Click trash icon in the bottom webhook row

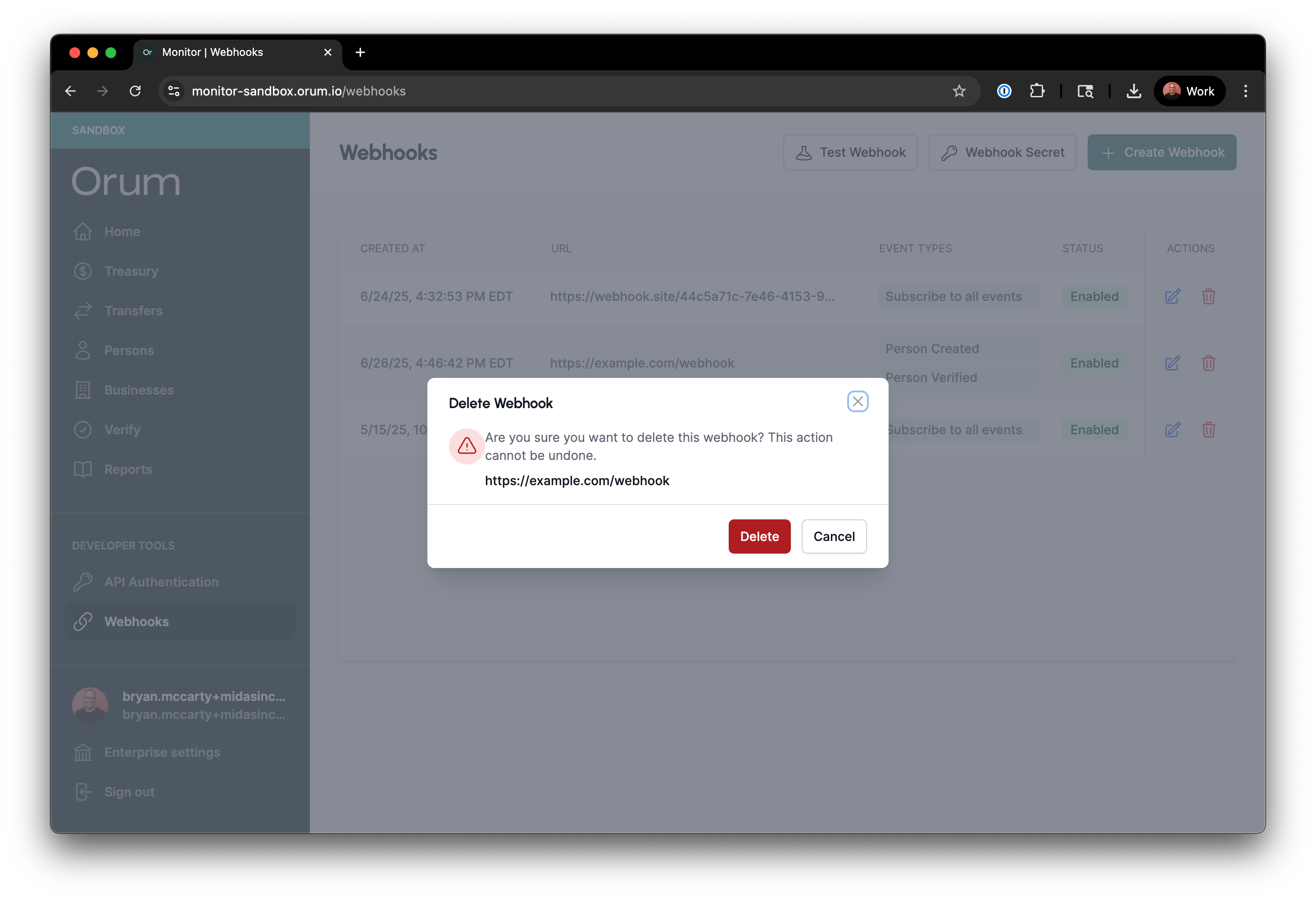pos(1208,430)
